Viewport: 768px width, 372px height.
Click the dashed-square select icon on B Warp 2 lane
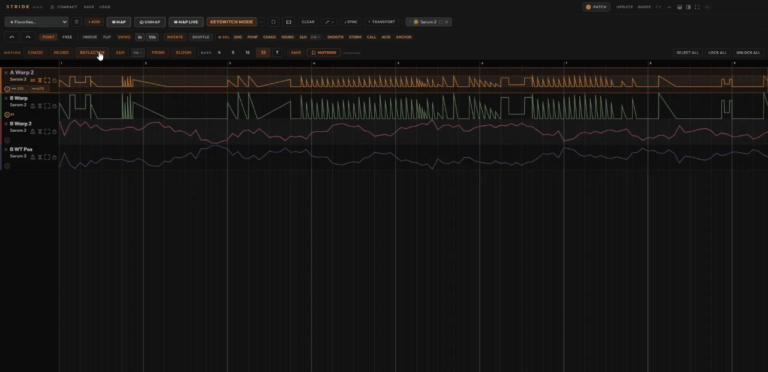point(47,131)
